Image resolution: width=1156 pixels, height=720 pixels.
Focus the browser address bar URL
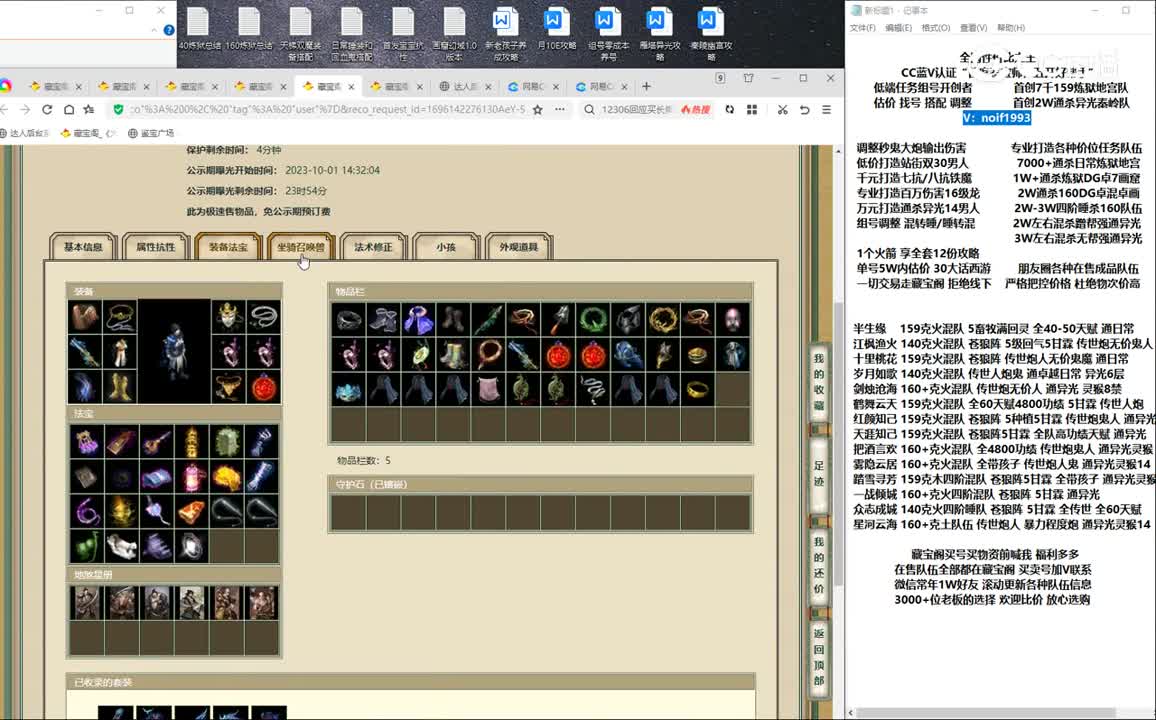(328, 110)
